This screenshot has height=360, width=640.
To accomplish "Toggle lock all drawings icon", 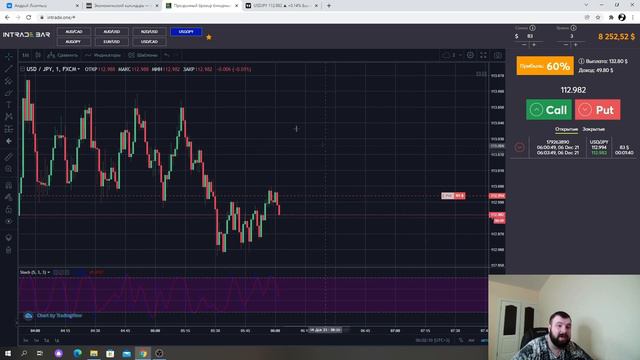I will click(9, 209).
